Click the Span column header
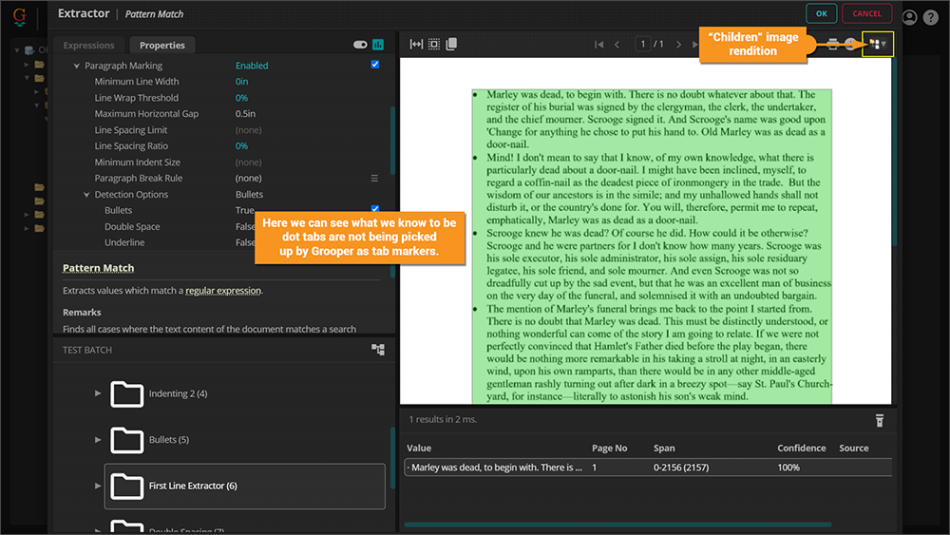Viewport: 950px width, 535px height. click(x=664, y=448)
